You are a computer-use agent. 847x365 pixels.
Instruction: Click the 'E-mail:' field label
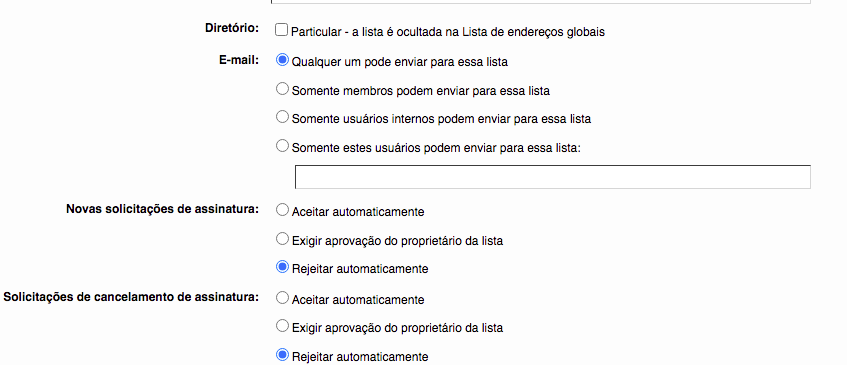(x=239, y=60)
